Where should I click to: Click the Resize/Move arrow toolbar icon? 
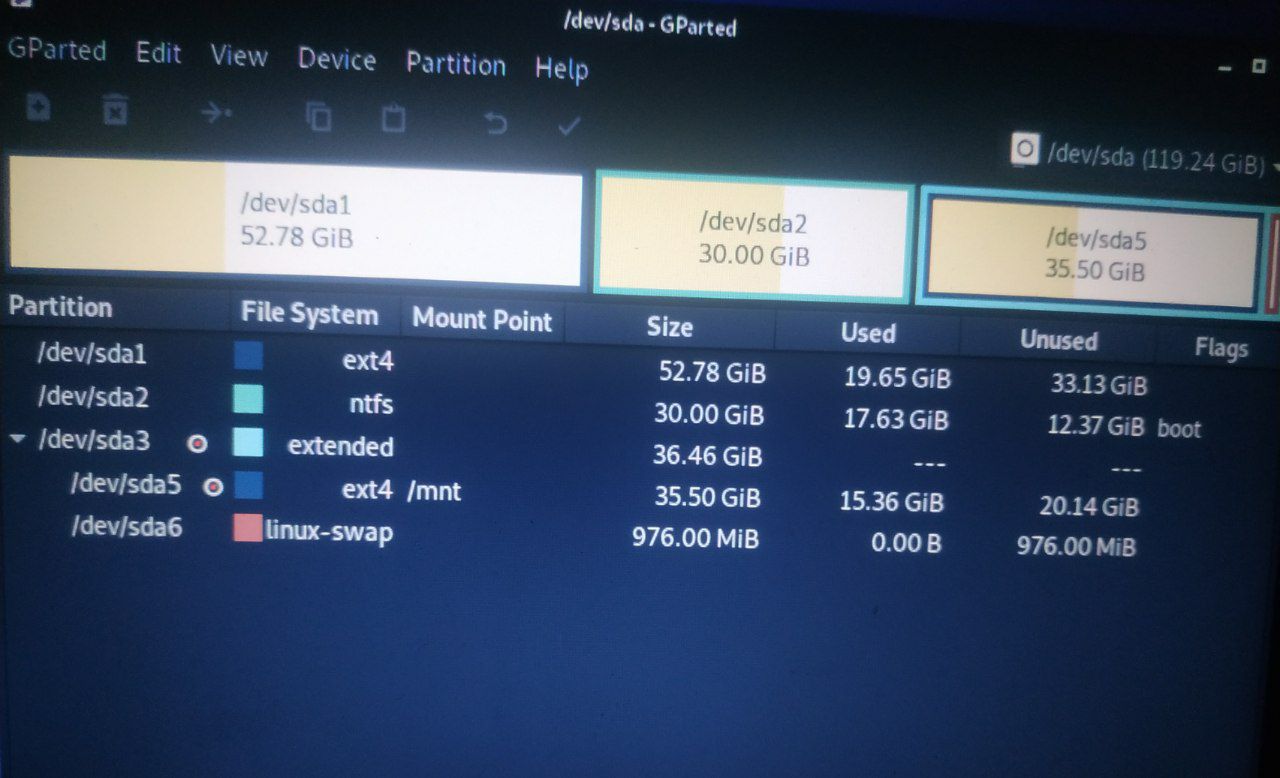click(x=216, y=113)
